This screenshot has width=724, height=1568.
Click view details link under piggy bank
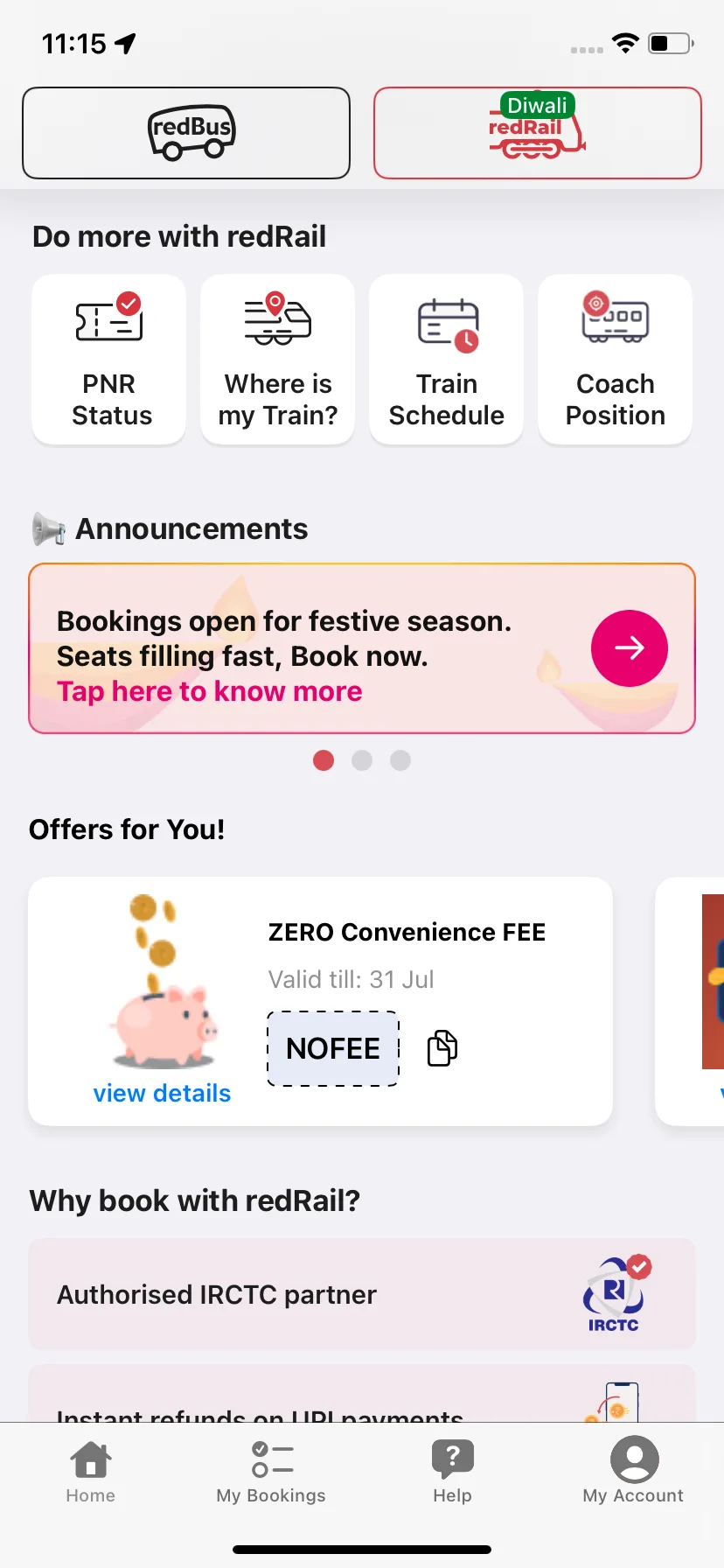pyautogui.click(x=162, y=1093)
